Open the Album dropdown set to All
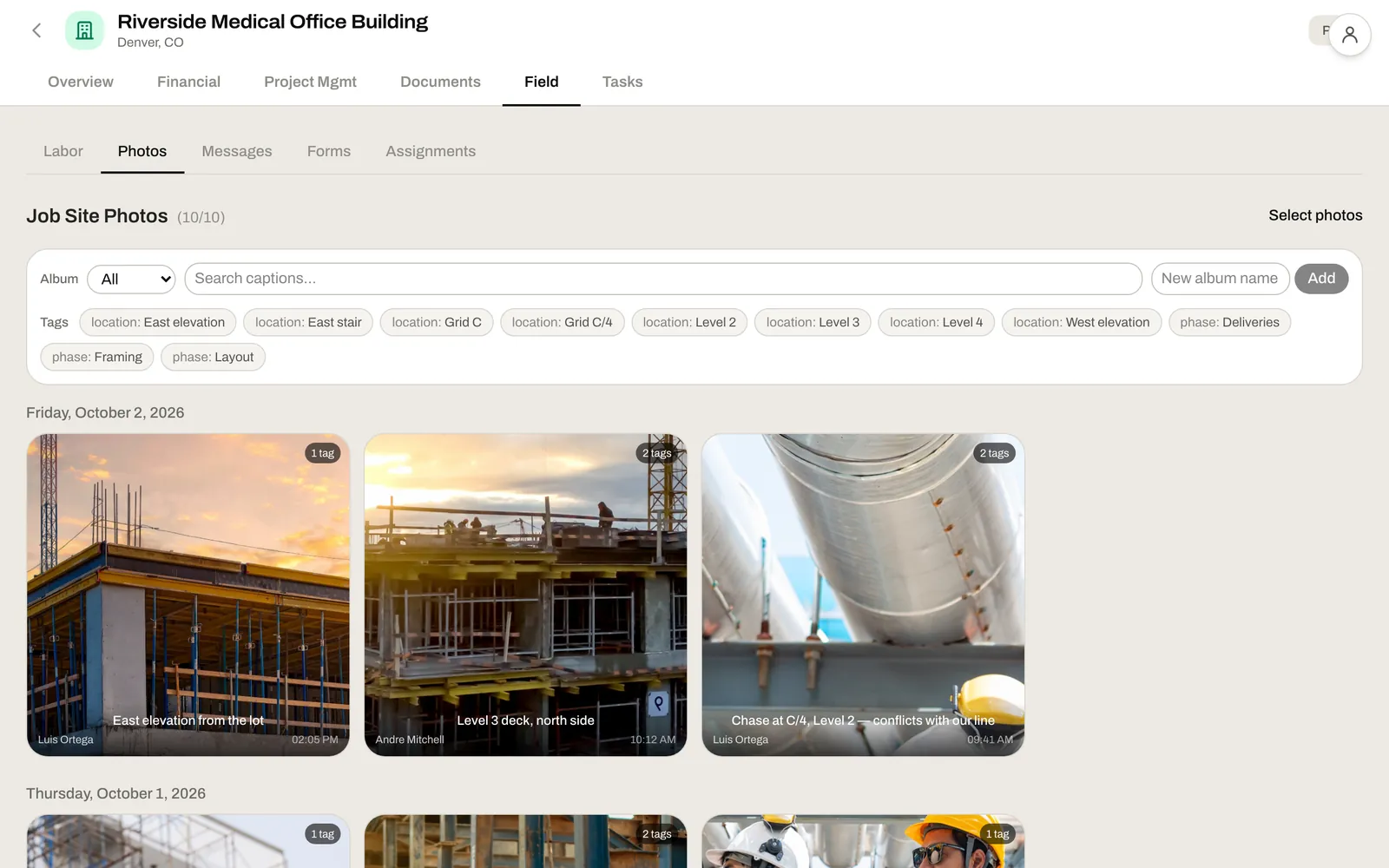The height and width of the screenshot is (868, 1389). tap(131, 279)
